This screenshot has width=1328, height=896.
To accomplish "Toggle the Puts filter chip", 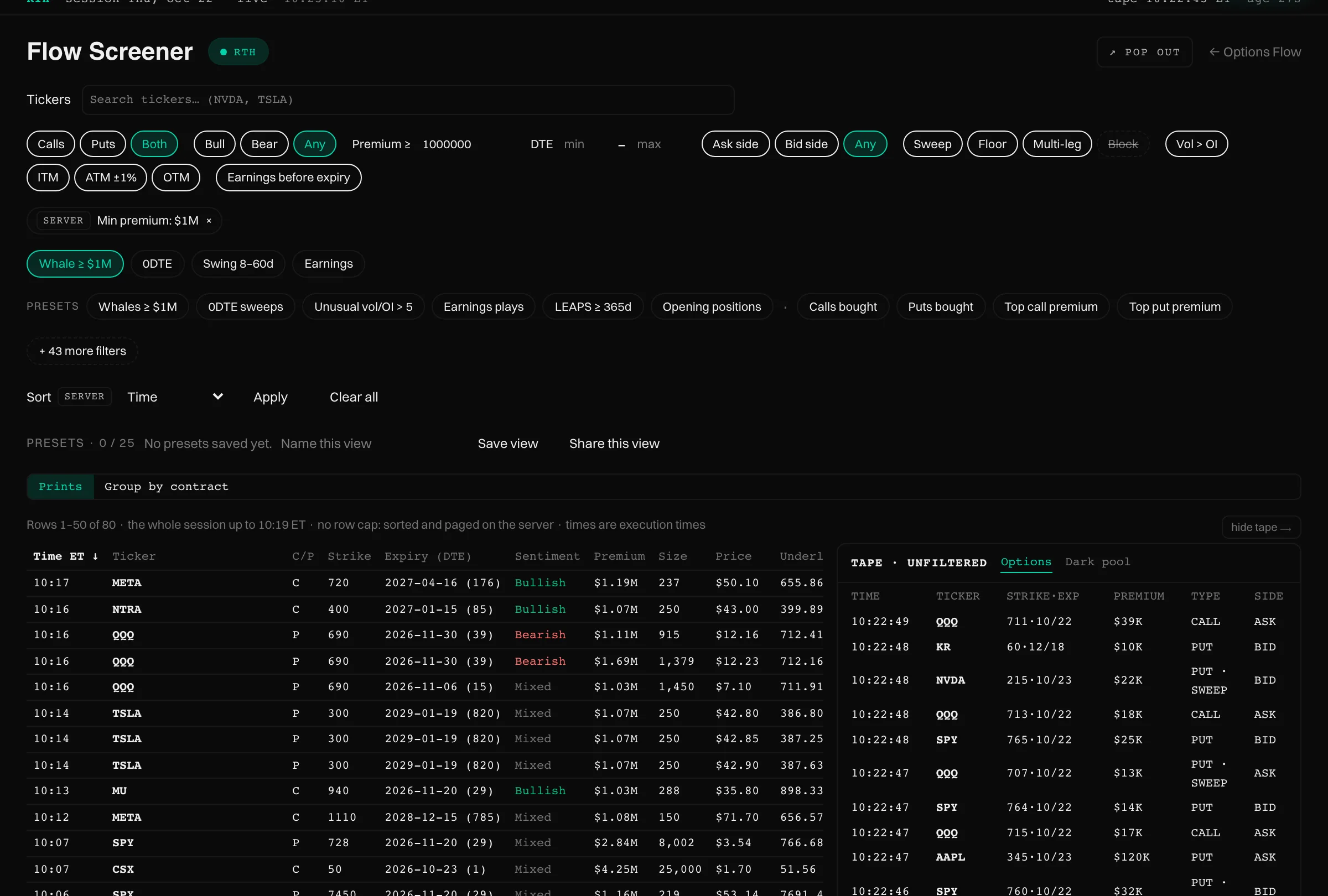I will click(x=103, y=144).
